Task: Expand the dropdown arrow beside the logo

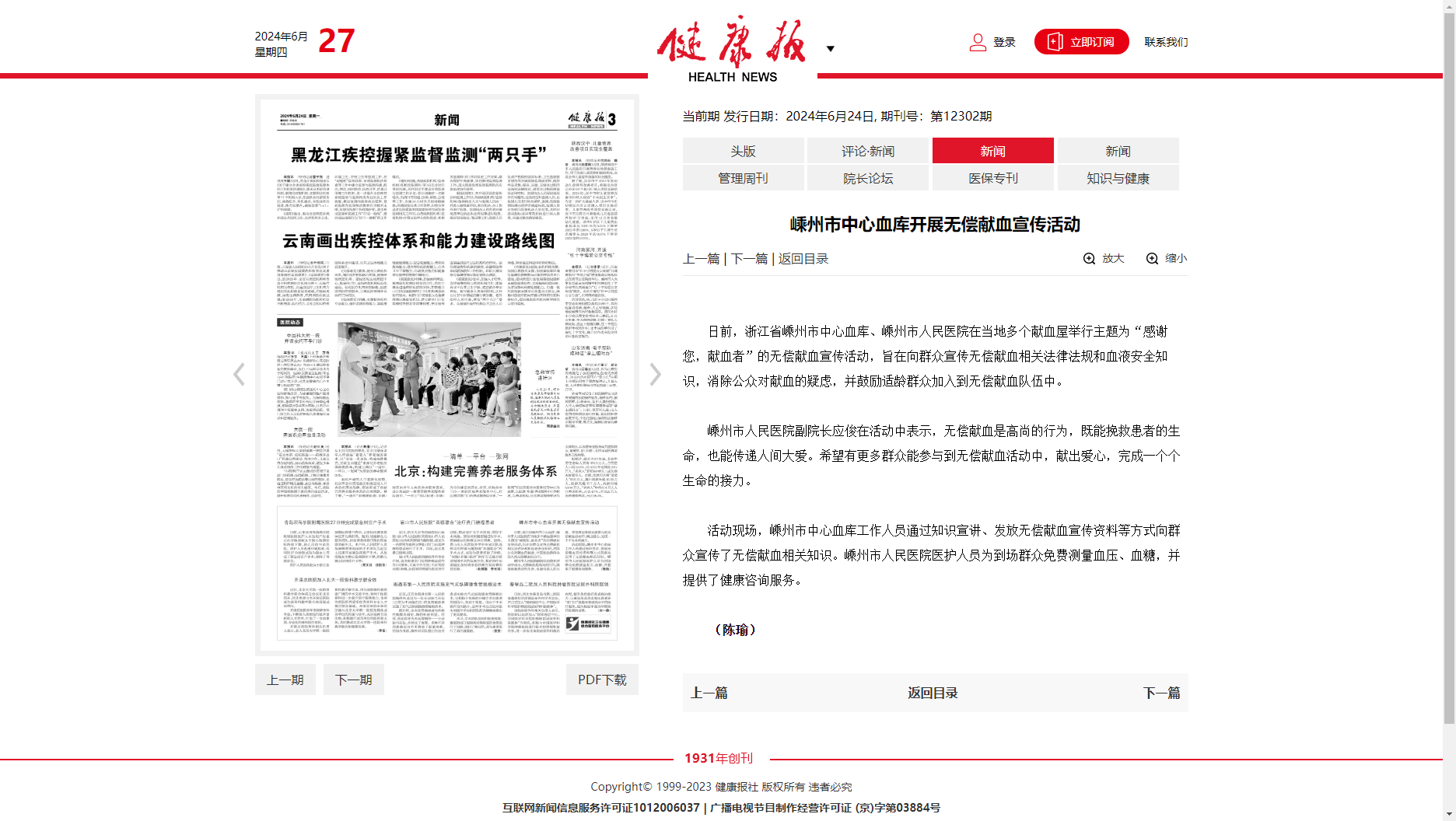Action: point(830,49)
